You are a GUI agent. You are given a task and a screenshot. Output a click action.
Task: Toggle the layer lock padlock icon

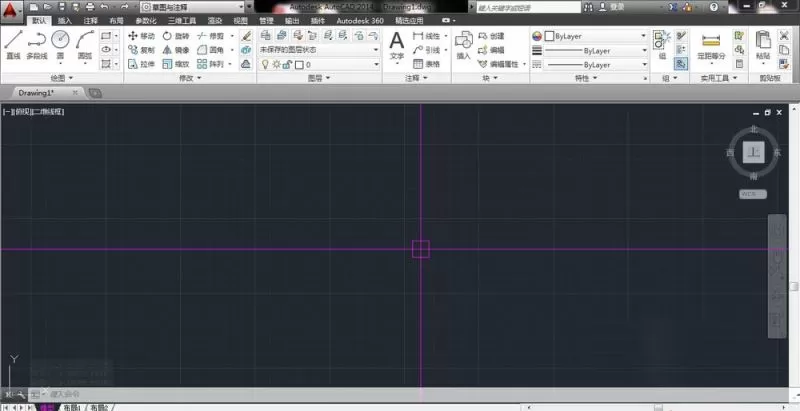click(x=287, y=65)
